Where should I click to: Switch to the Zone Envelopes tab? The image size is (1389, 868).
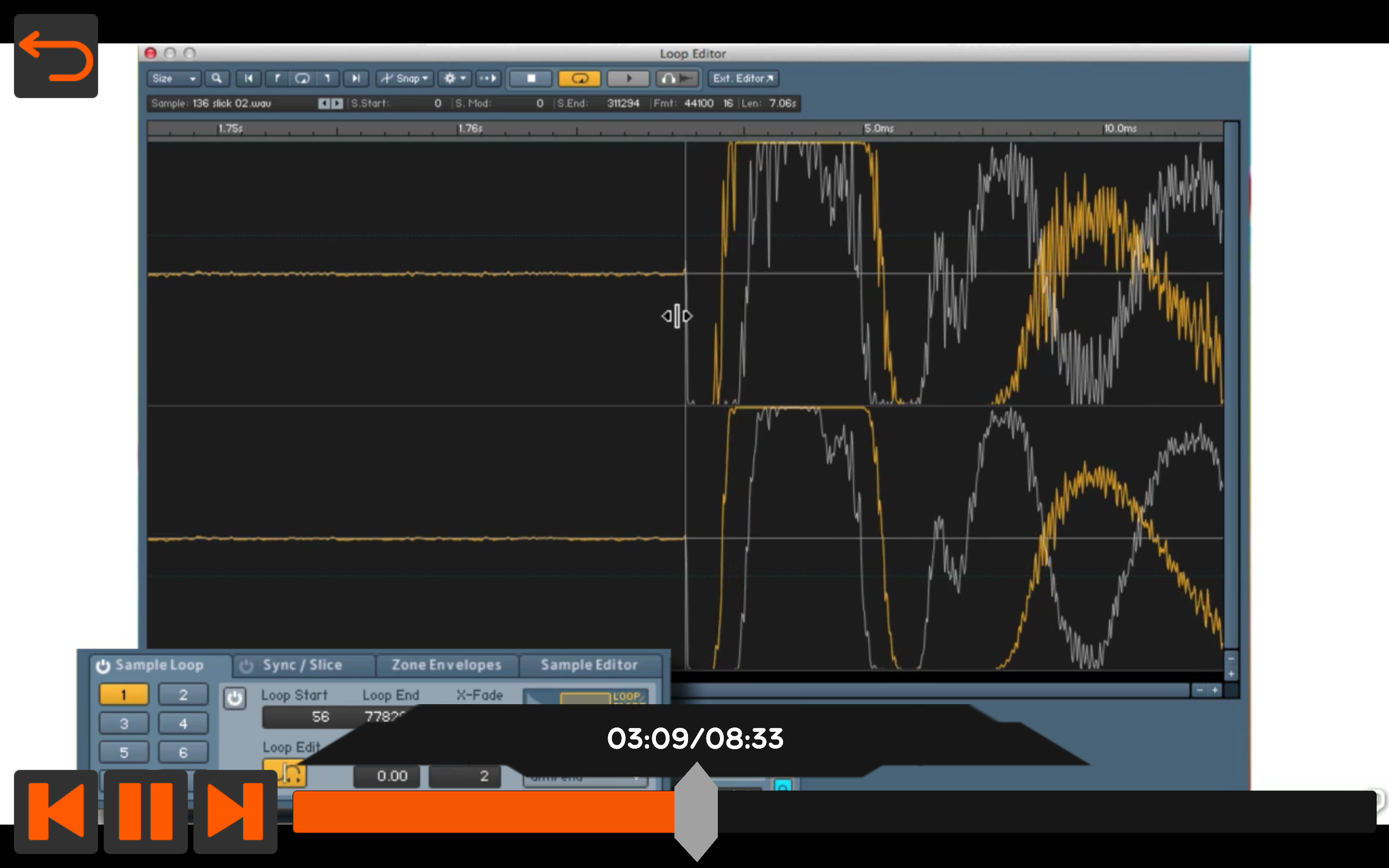pos(446,665)
